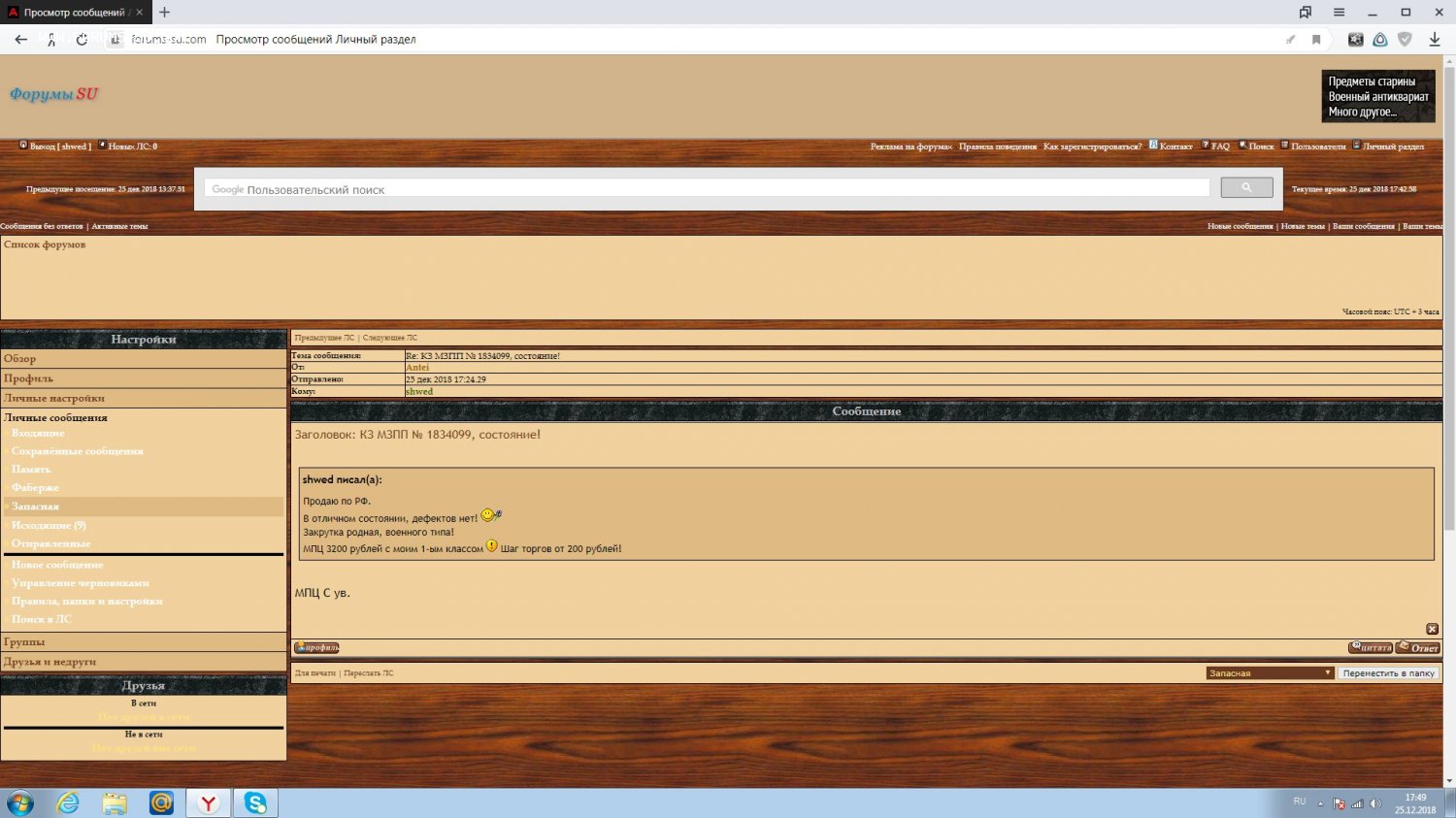Open the Следующее ЛС link
Image resolution: width=1456 pixels, height=818 pixels.
point(390,338)
